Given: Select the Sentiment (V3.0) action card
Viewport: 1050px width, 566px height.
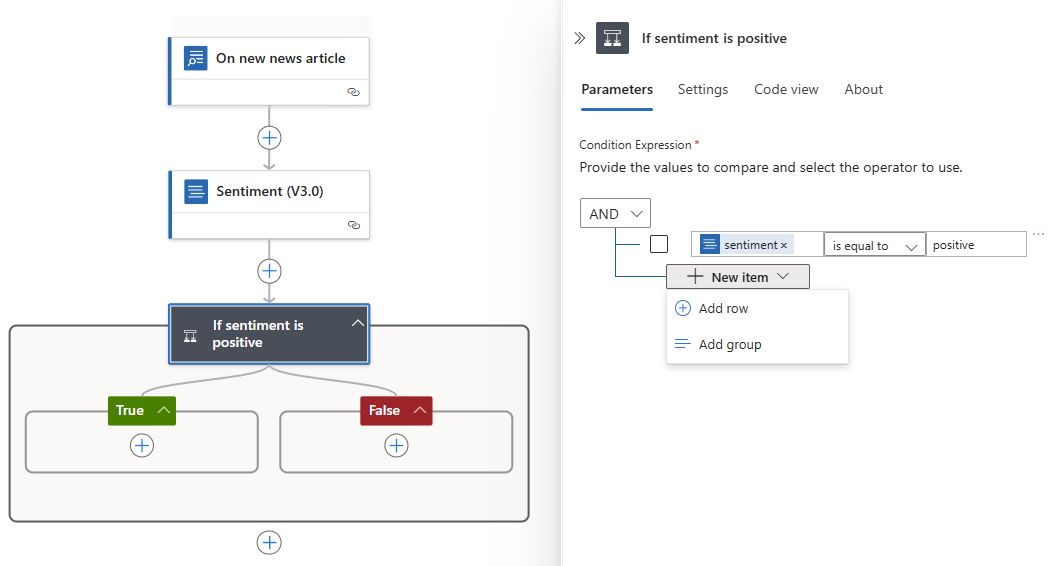Looking at the screenshot, I should (x=269, y=204).
